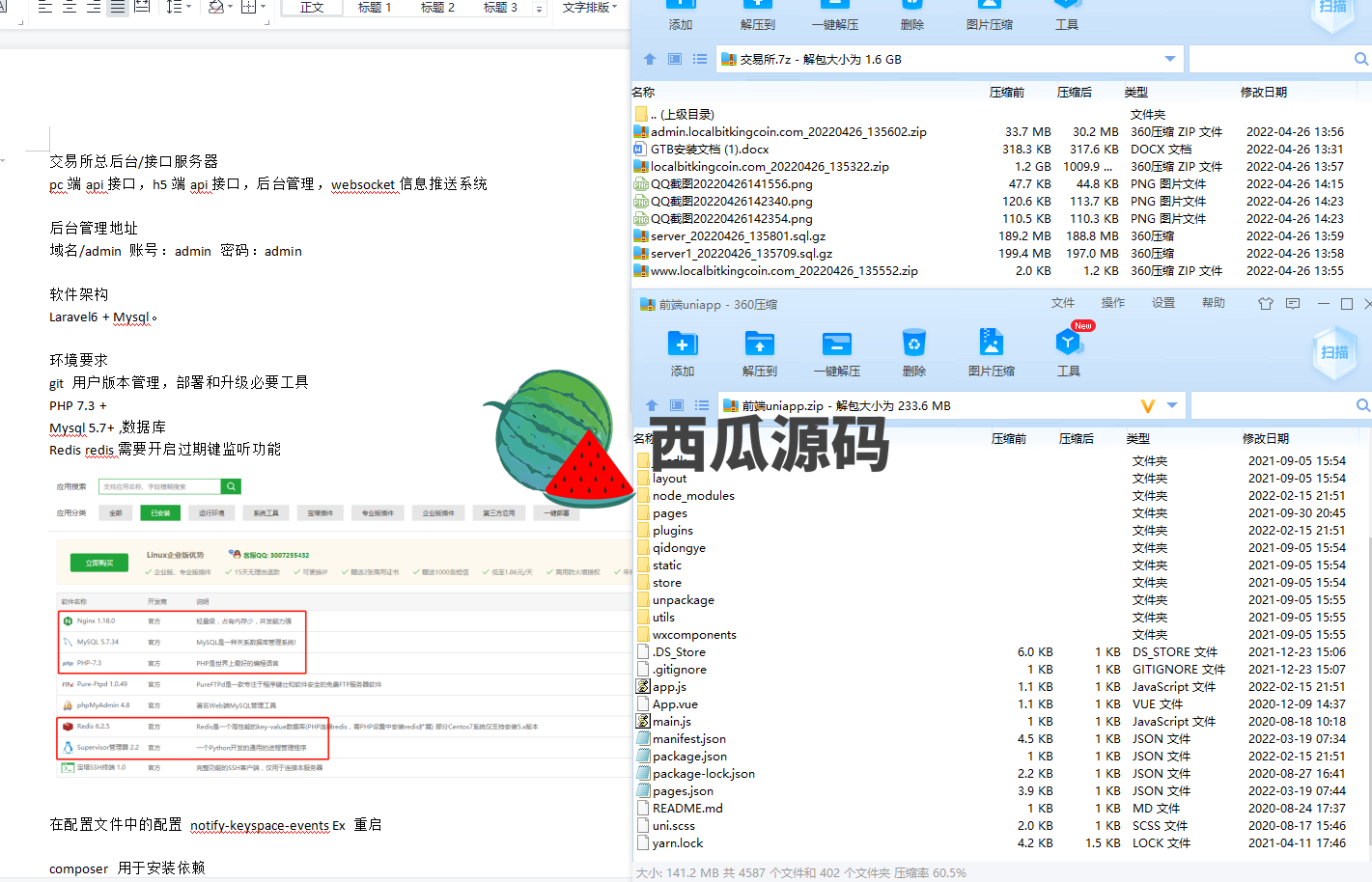1372x882 pixels.
Task: Click search input field in 前端uniapp window
Action: (1273, 405)
